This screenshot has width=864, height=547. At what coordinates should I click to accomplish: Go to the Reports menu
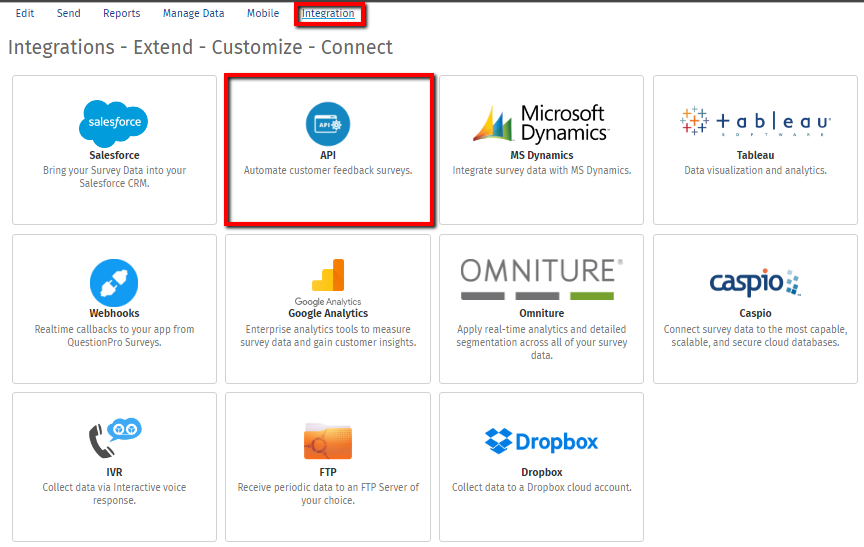[x=121, y=13]
